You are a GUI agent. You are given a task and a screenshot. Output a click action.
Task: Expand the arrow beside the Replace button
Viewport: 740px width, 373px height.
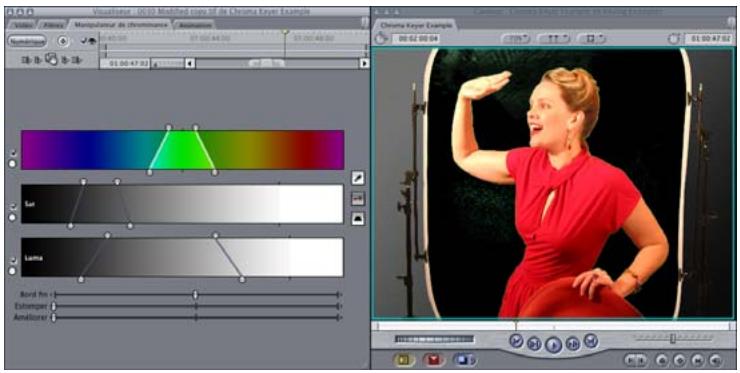473,361
